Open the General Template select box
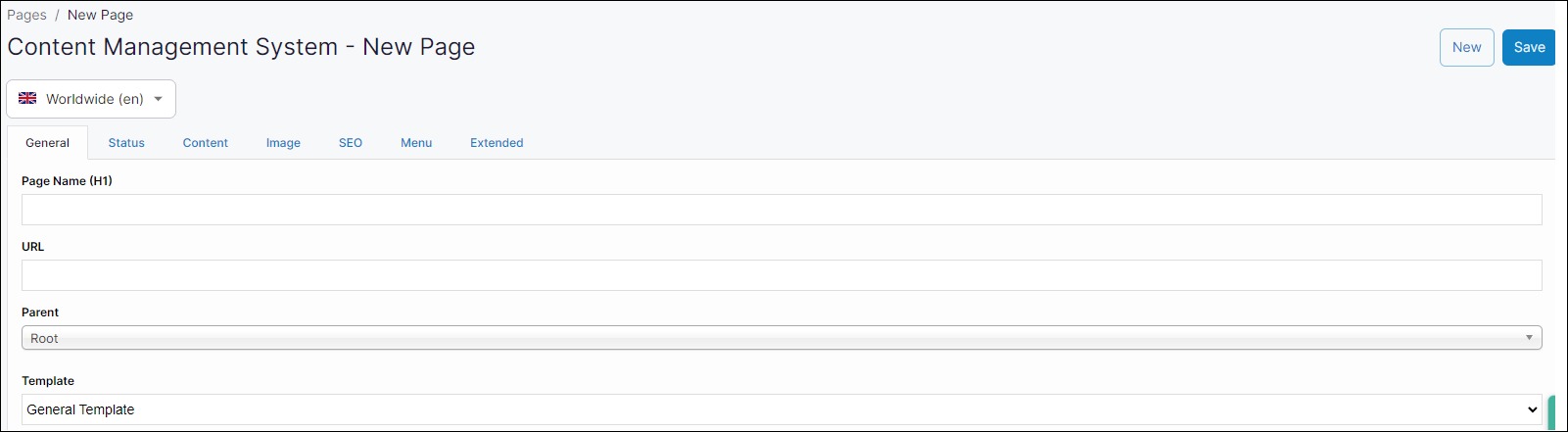This screenshot has width=1568, height=432. [x=781, y=409]
